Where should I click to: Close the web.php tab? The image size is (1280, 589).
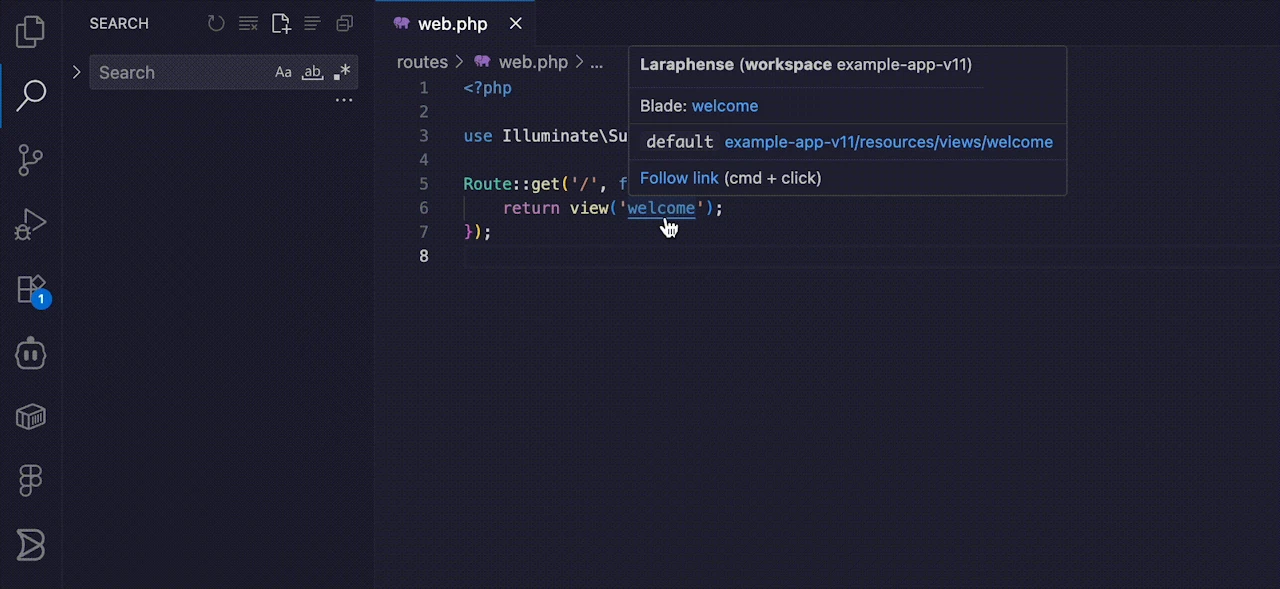pyautogui.click(x=516, y=23)
